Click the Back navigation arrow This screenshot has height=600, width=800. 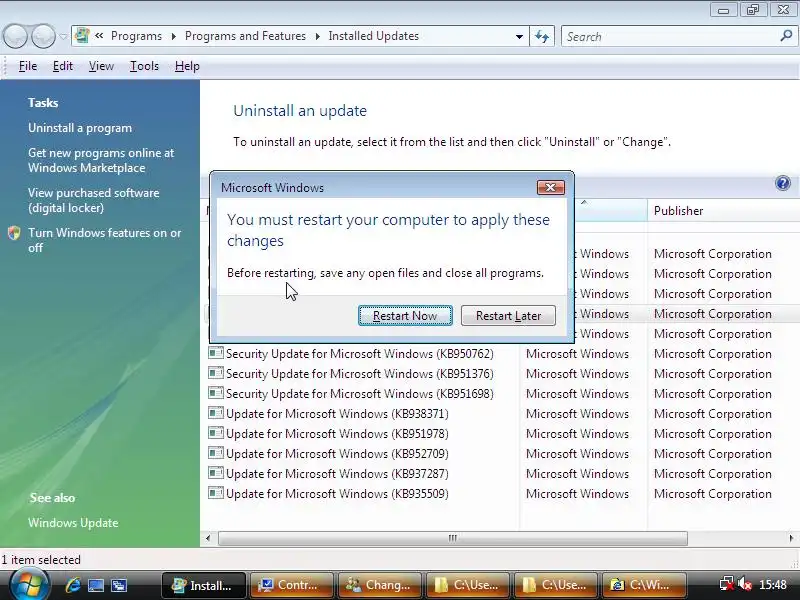point(15,36)
